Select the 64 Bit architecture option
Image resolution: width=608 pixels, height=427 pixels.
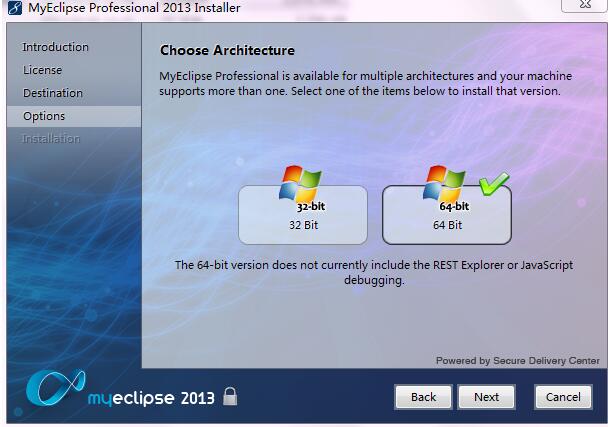pos(447,215)
